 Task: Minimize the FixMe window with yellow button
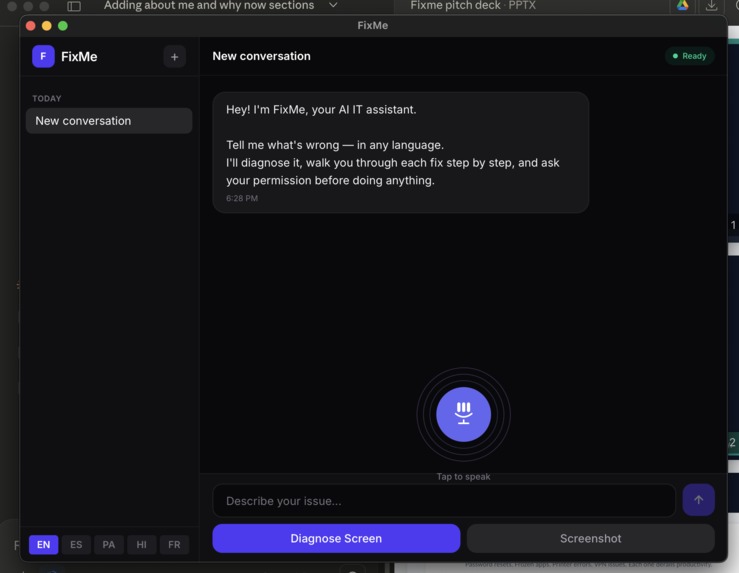(x=47, y=25)
